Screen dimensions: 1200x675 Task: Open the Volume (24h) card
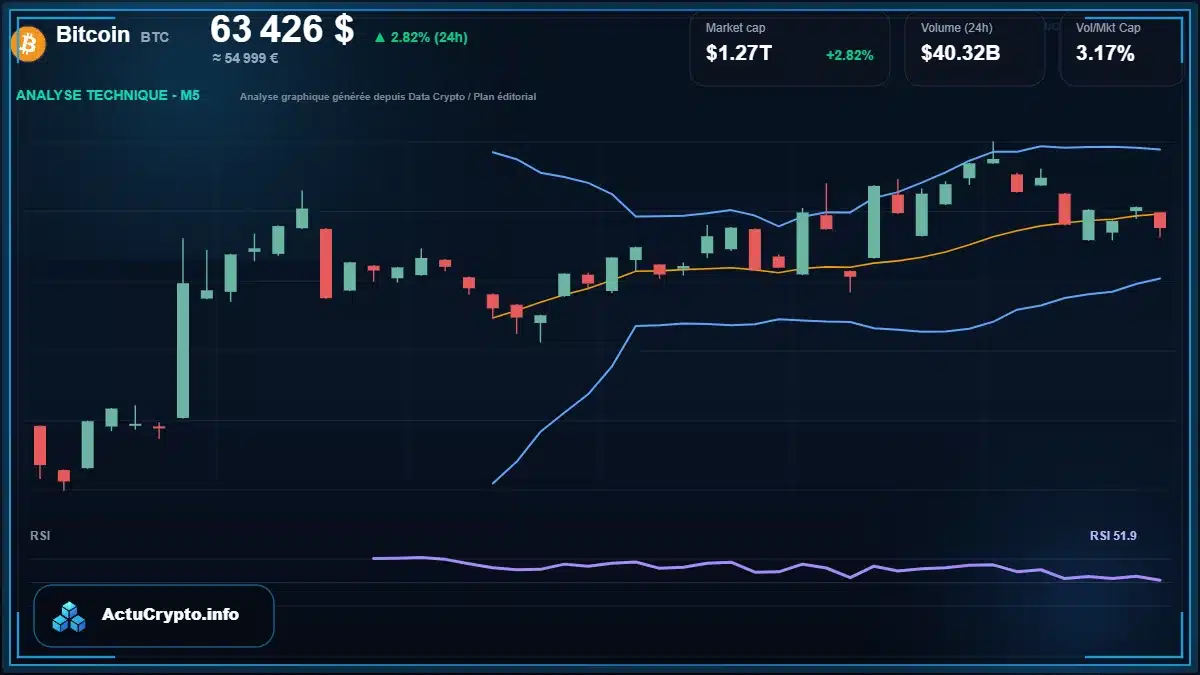click(x=974, y=49)
